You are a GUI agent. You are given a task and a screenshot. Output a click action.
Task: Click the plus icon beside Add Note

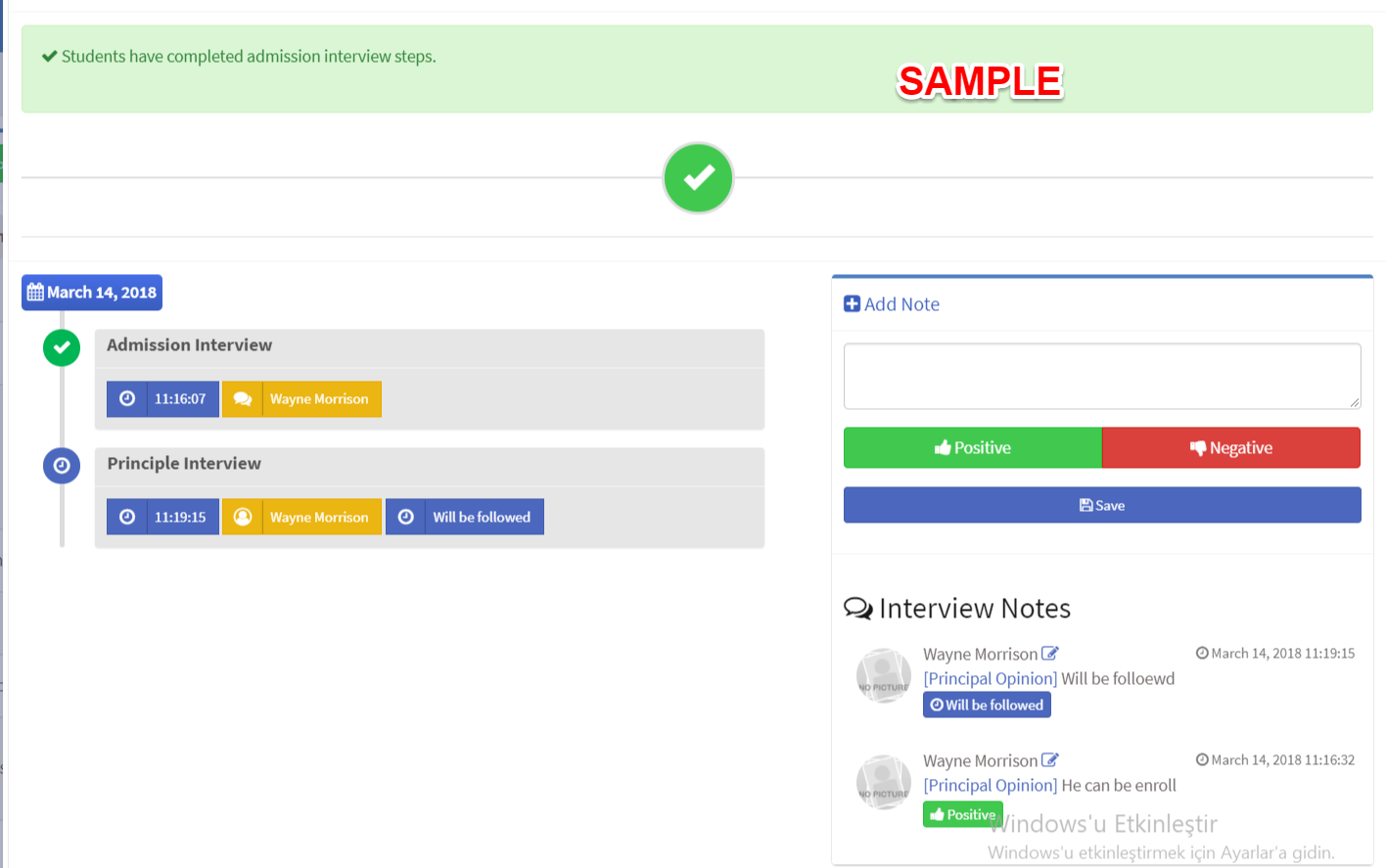click(853, 304)
